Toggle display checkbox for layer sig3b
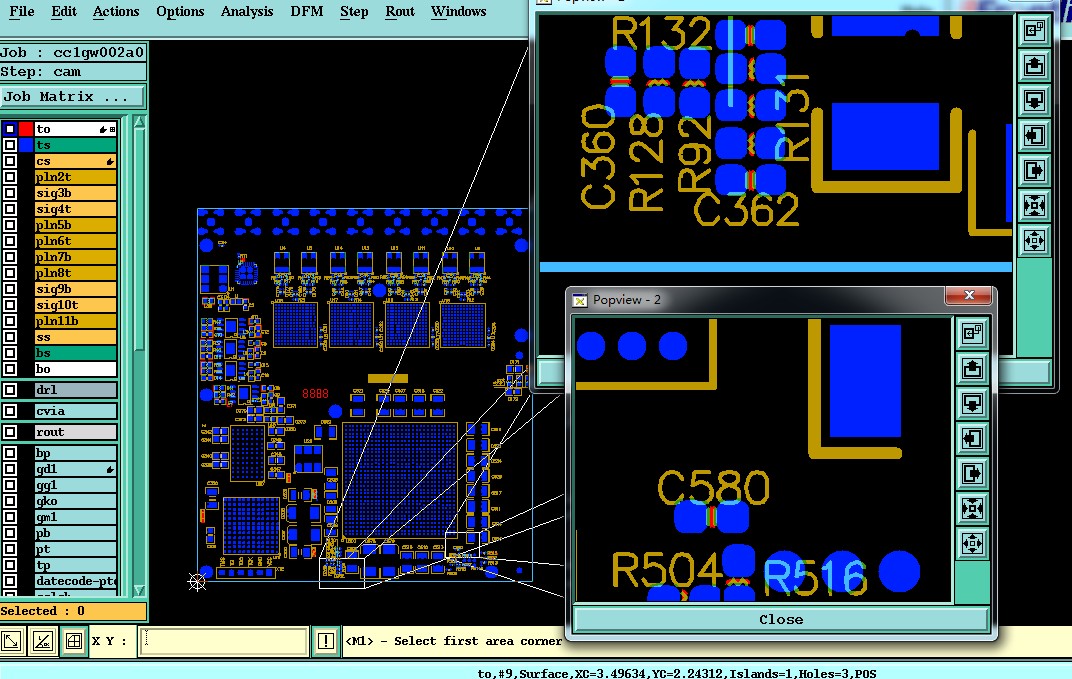Screen dimensions: 1072x679 click(10, 193)
